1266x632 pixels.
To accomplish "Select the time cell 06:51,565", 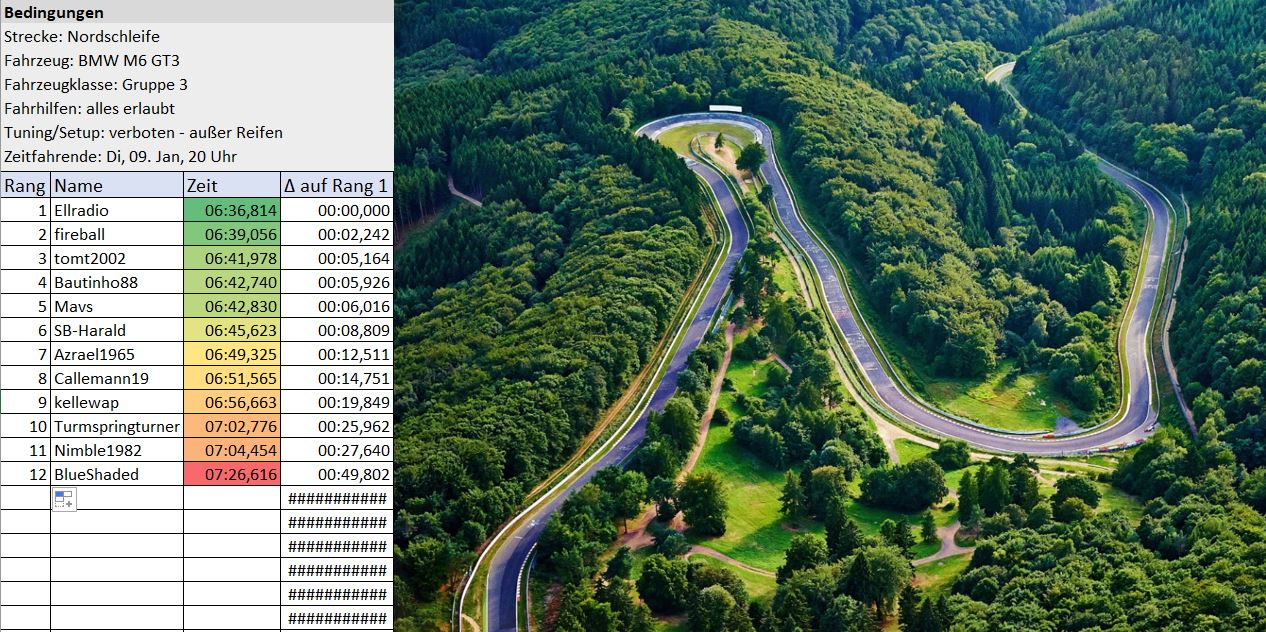I will [x=232, y=378].
